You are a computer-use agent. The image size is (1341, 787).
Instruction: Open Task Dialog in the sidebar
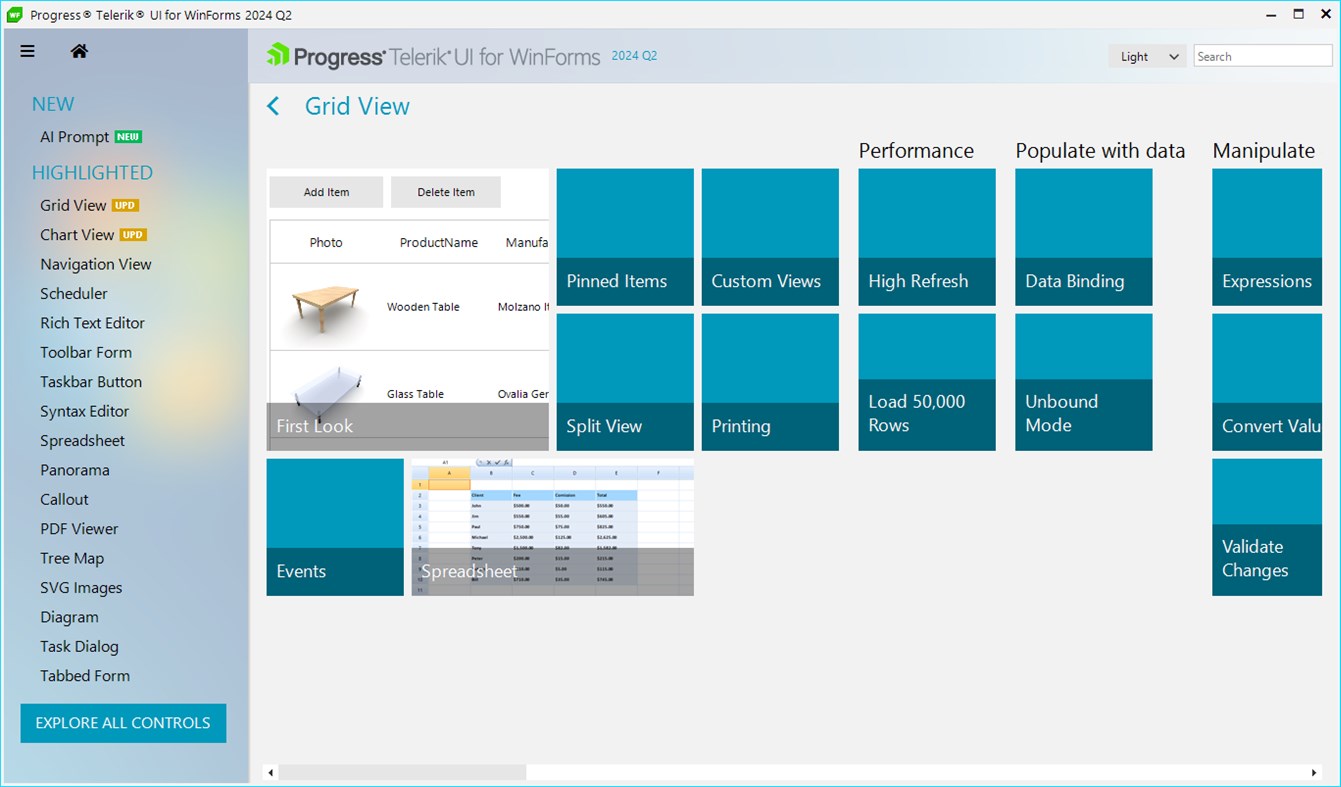coord(79,646)
